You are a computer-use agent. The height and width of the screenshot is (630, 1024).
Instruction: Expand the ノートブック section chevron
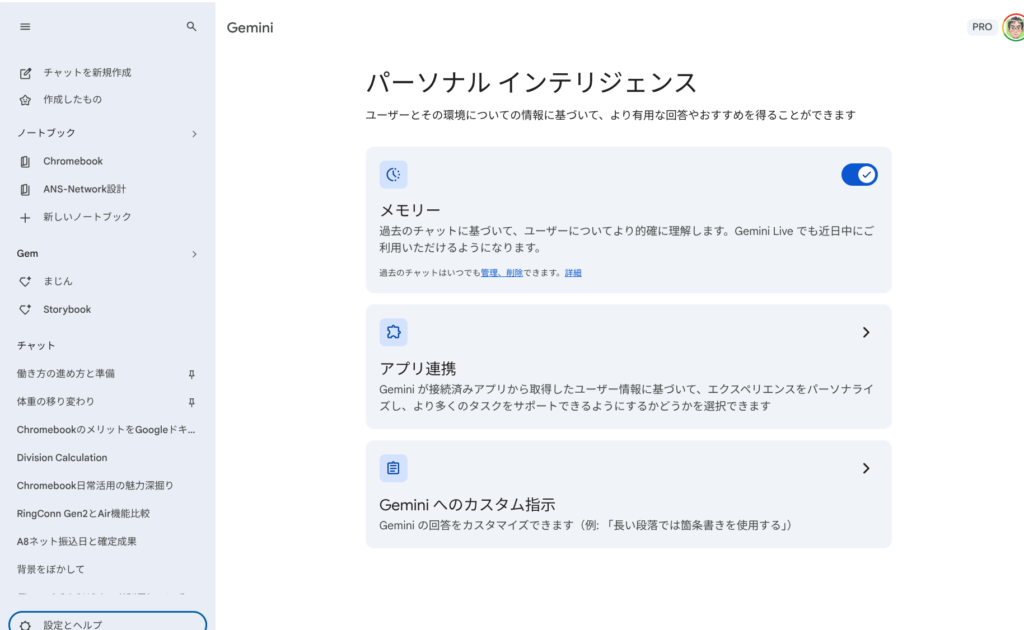tap(194, 134)
